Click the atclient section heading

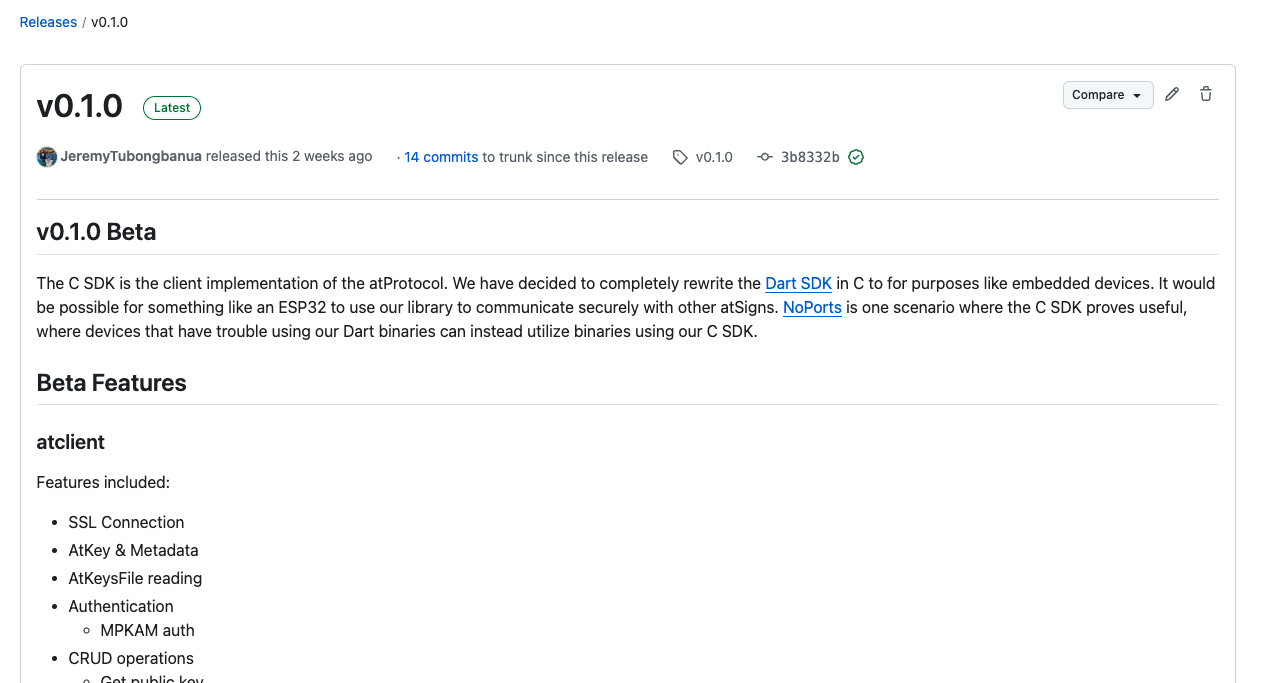70,442
